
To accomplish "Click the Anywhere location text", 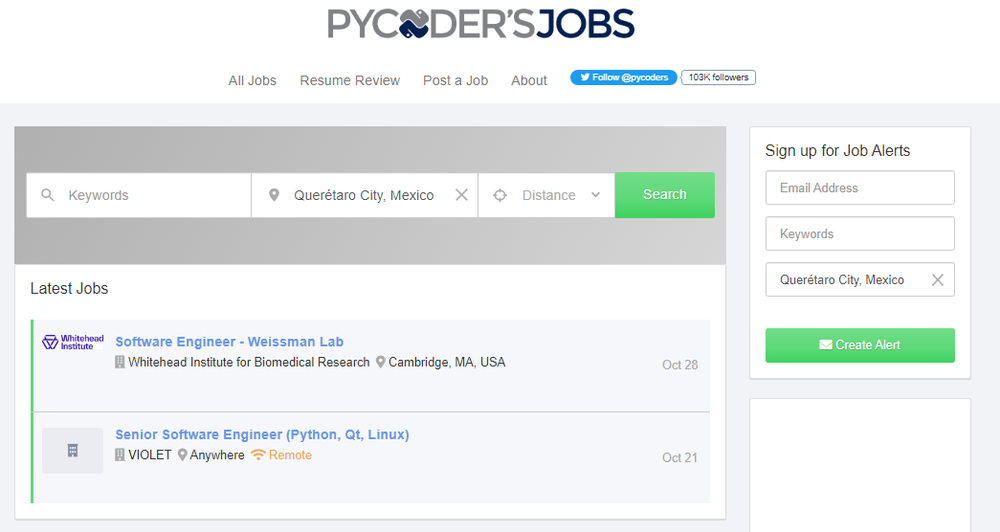I will pyautogui.click(x=217, y=455).
